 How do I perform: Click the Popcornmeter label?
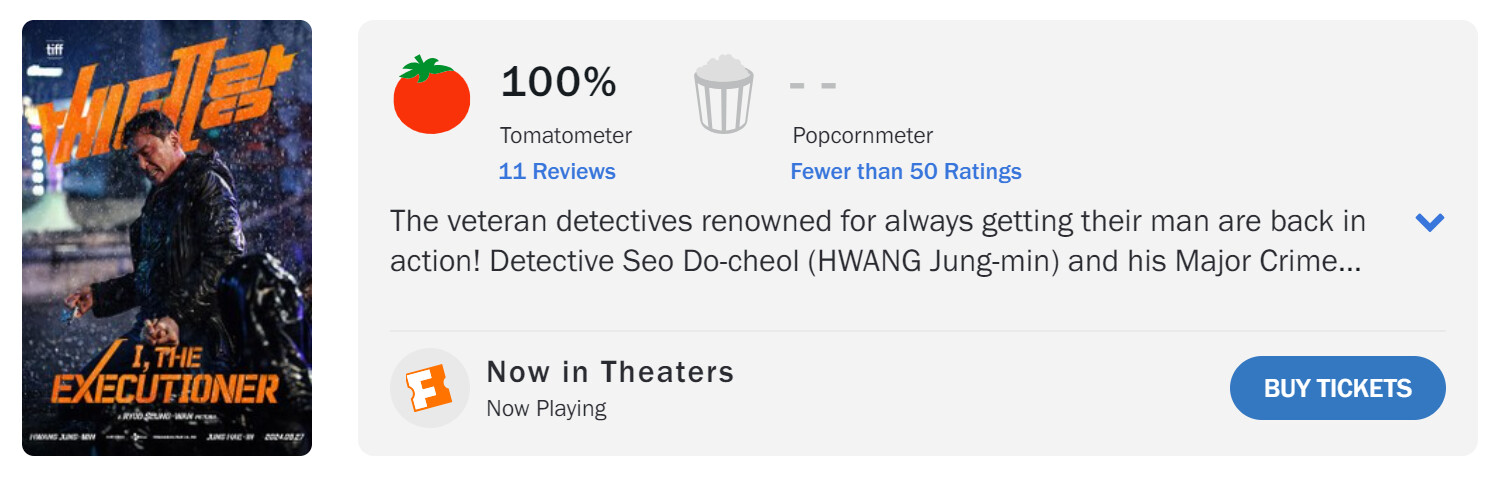pyautogui.click(x=862, y=135)
